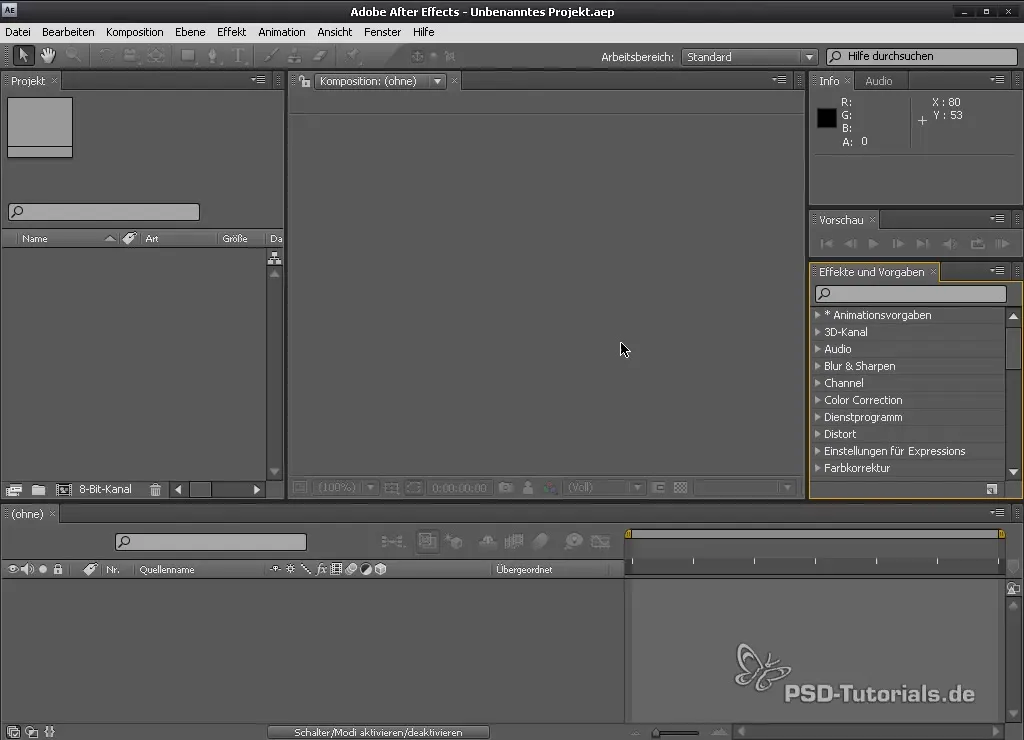The width and height of the screenshot is (1024, 740).
Task: Expand the Animationsvorgaben category
Action: point(818,315)
